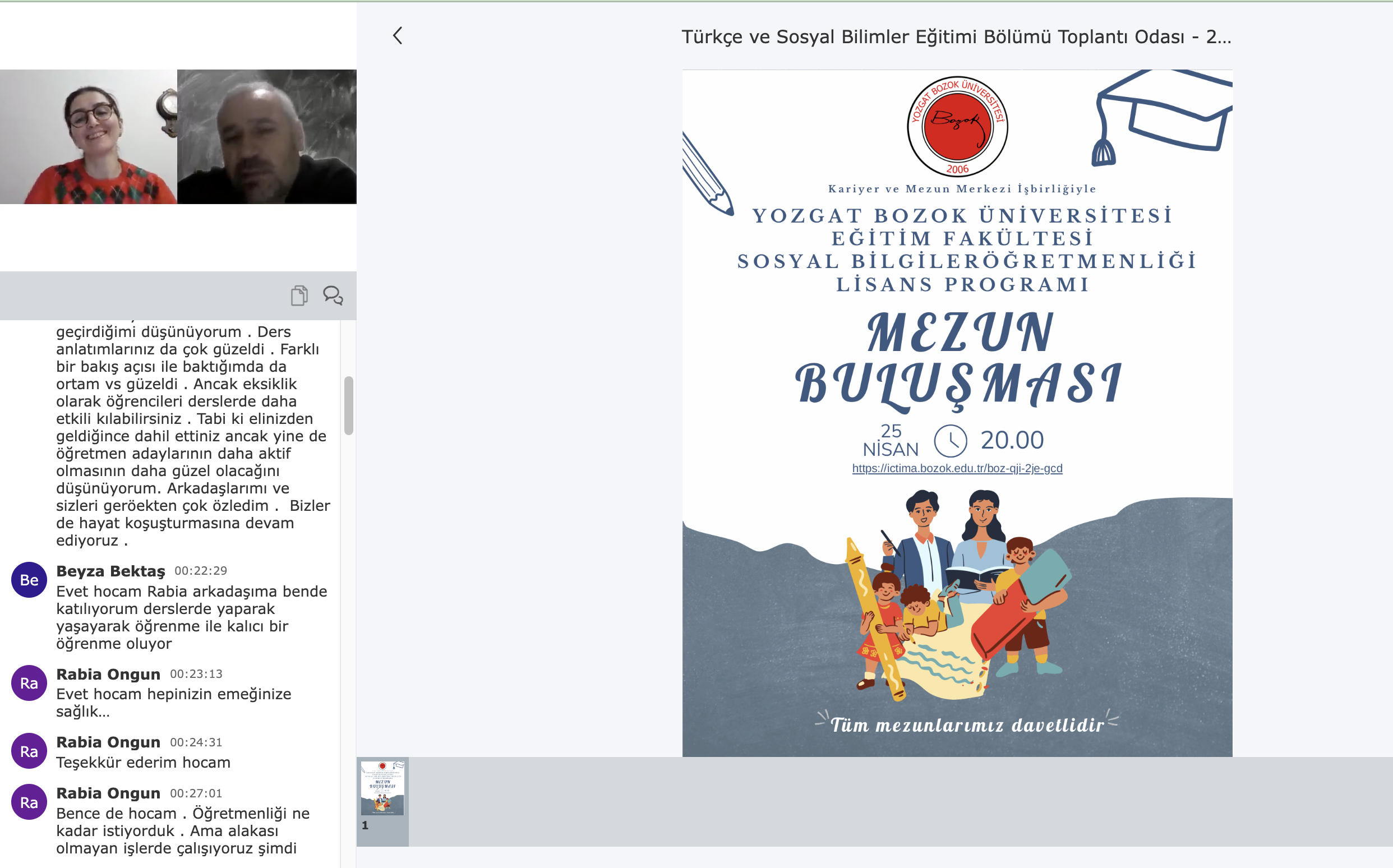Click the smiling woman's webcam video
Viewport: 1393px width, 868px height.
(89, 137)
